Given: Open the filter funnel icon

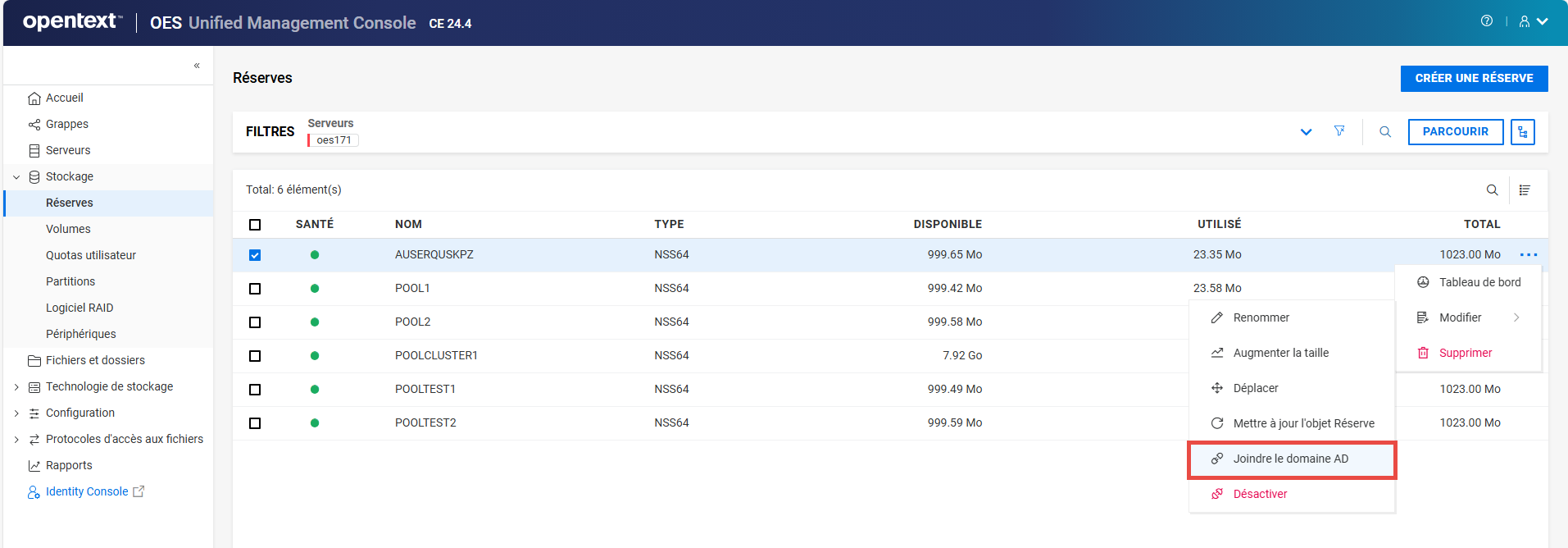Looking at the screenshot, I should 1339,131.
